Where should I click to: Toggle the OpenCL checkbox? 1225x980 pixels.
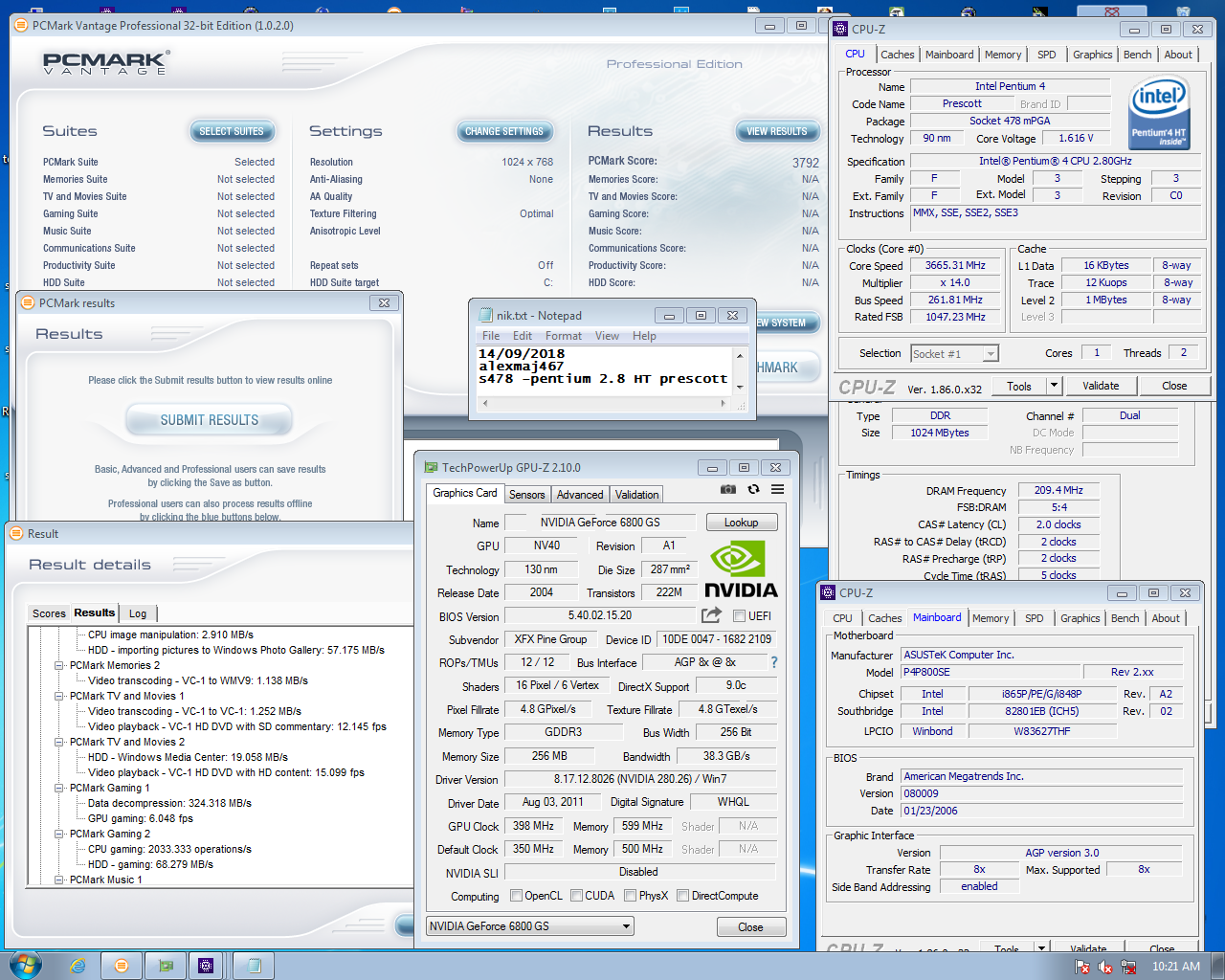(x=516, y=896)
